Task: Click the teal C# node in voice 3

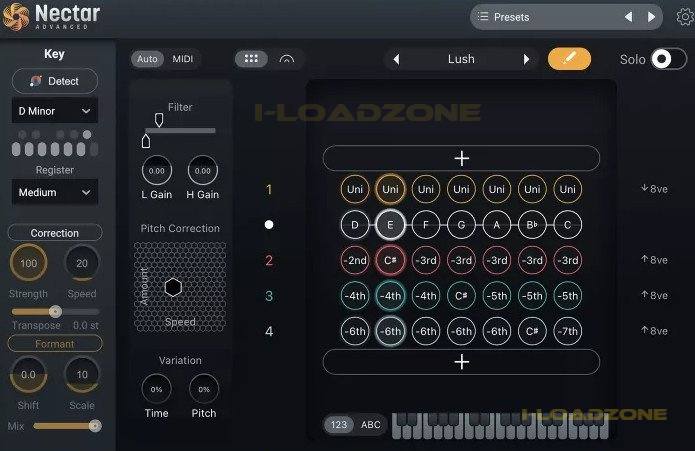Action: (461, 295)
